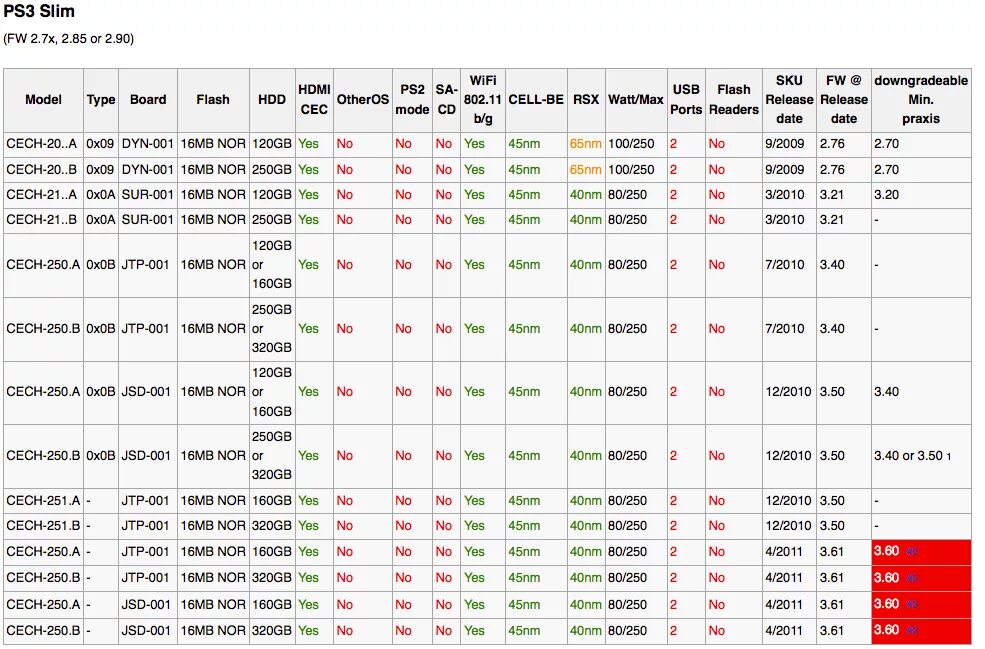
Task: Select the "CECH-21..B" model cell
Action: 41,220
